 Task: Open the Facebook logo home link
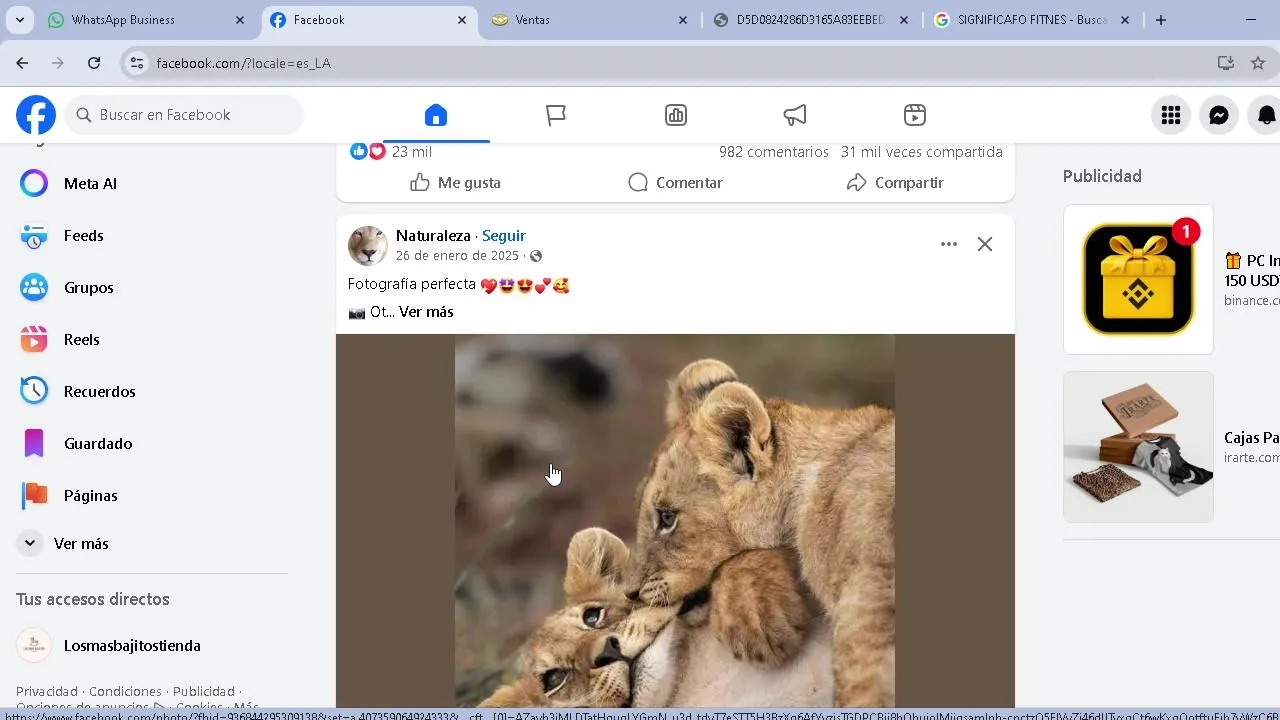[36, 115]
